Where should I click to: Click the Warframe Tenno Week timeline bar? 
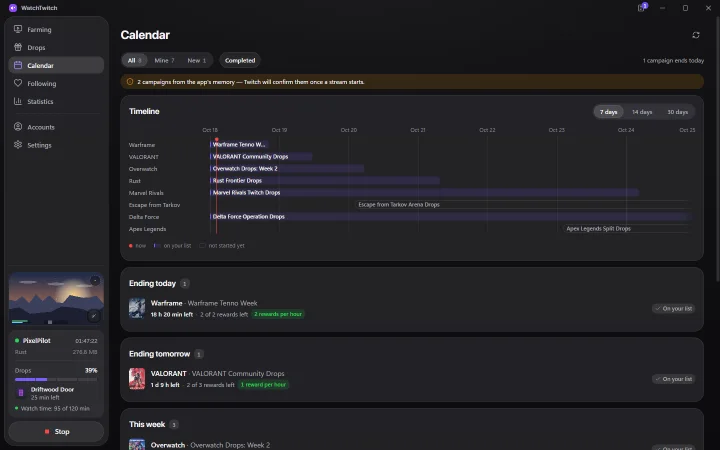239,145
